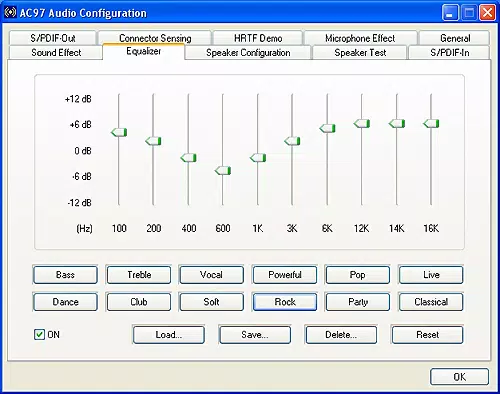Viewport: 500px width, 394px height.
Task: Select the Rock preset button
Action: click(285, 302)
